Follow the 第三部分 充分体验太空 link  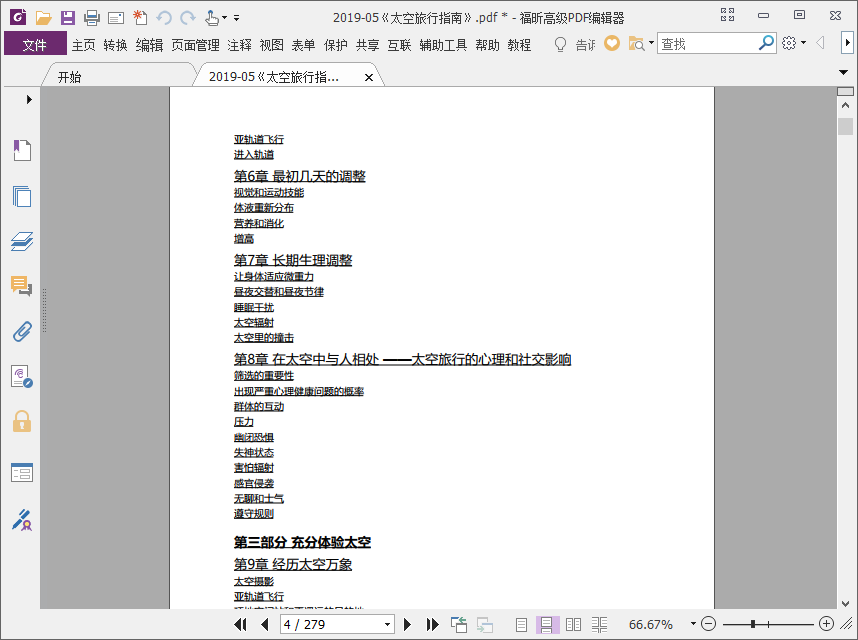click(x=302, y=542)
